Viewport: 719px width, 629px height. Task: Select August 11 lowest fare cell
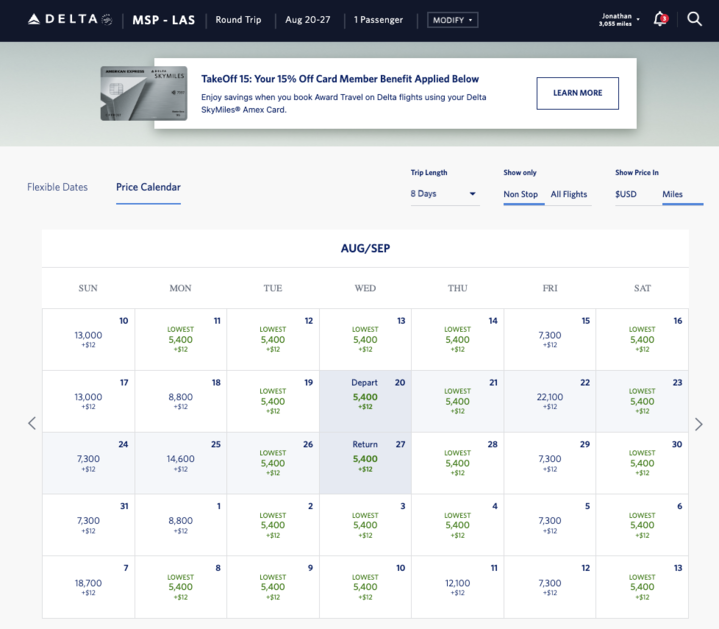[x=181, y=339]
